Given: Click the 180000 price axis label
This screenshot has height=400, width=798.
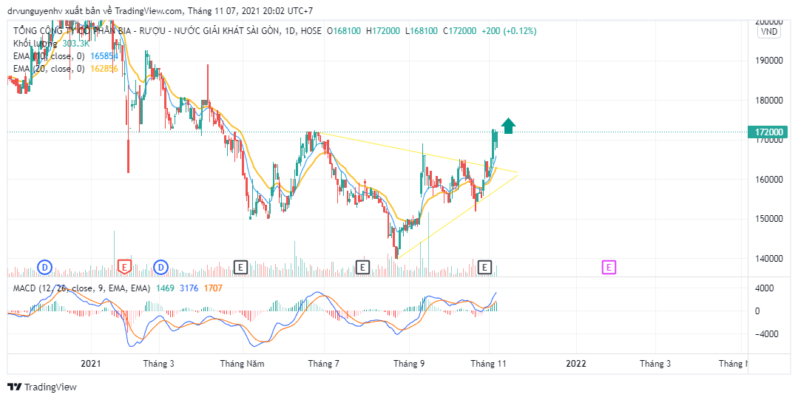Looking at the screenshot, I should click(x=769, y=100).
